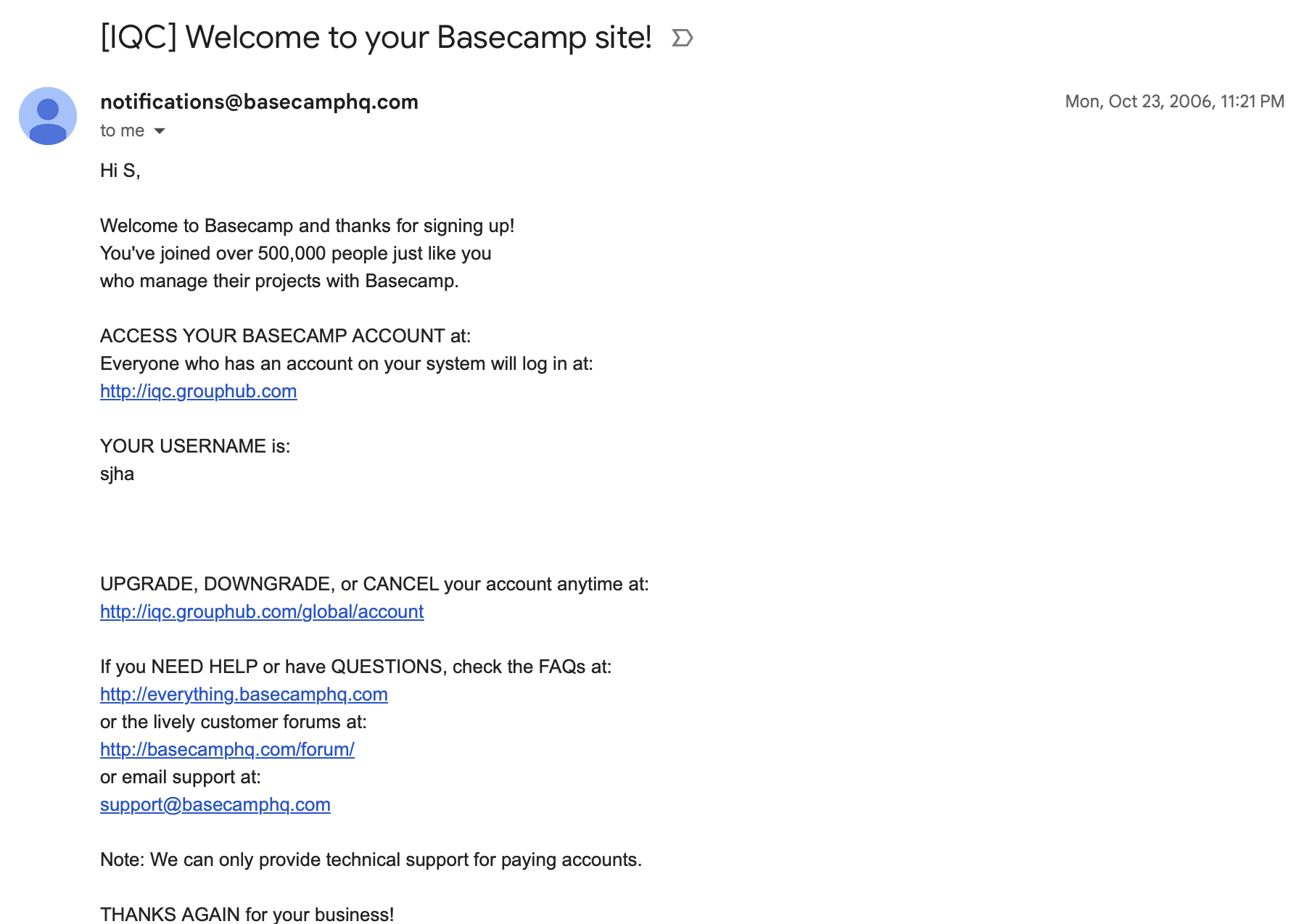Click the email timestamp Mon, Oct 23, 2006
The image size is (1307, 924).
pos(1174,102)
